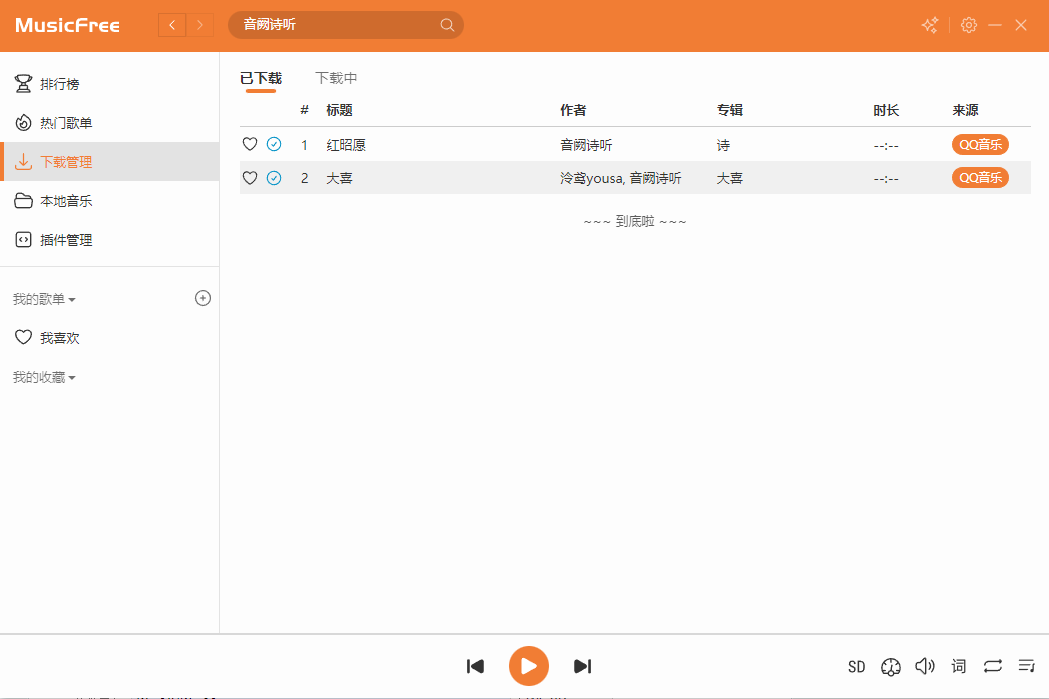
Task: Switch to the 下载中 downloading tab
Action: tap(338, 77)
